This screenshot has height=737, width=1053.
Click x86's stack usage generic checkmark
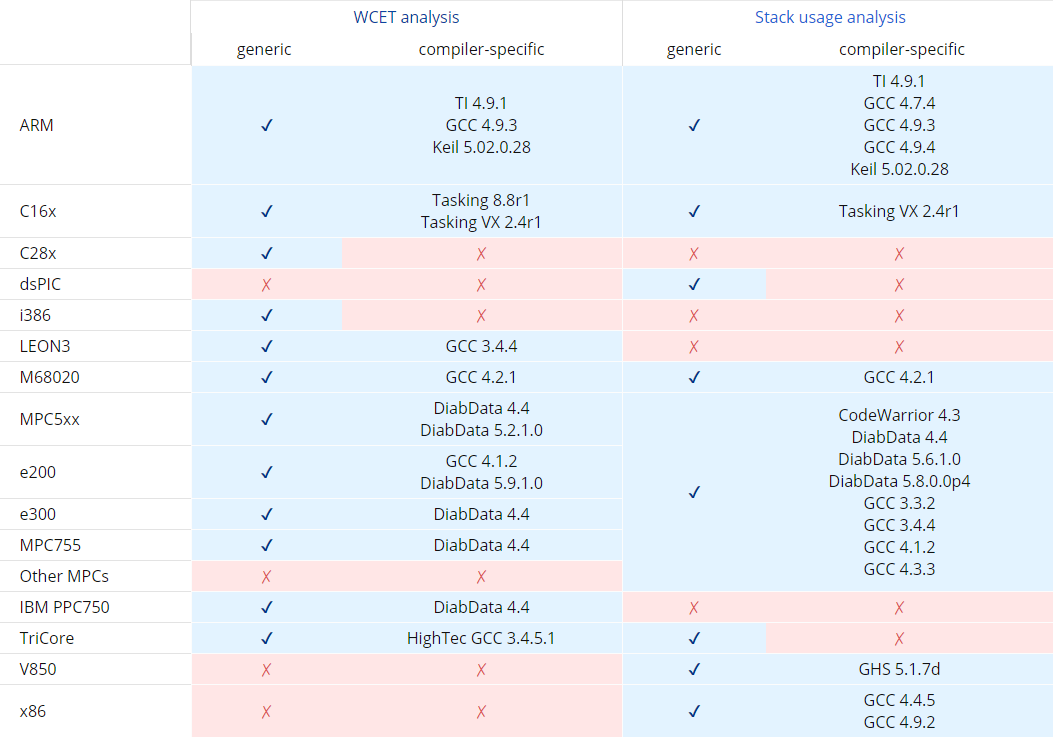point(694,711)
